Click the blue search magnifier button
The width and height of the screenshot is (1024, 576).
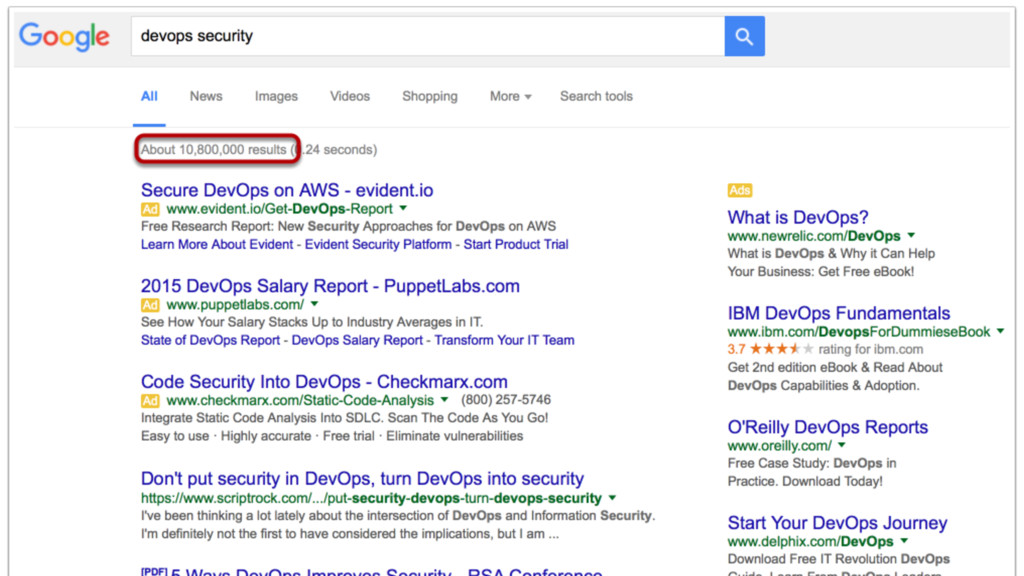pyautogui.click(x=744, y=36)
